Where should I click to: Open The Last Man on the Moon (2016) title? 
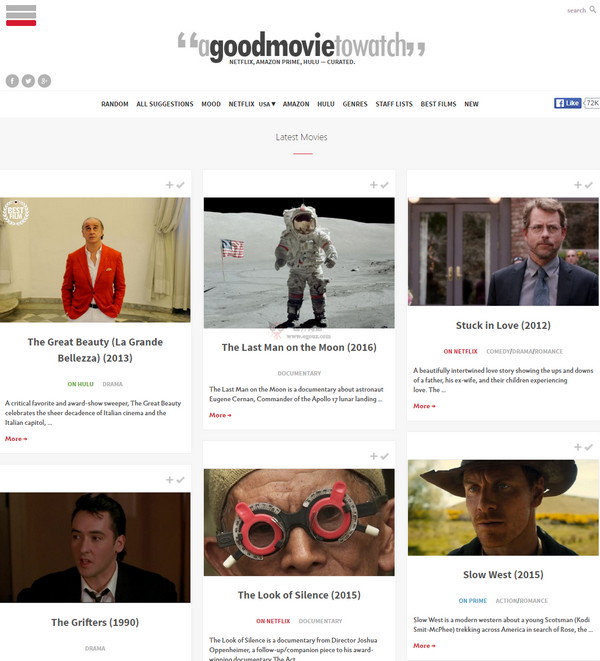tap(299, 347)
